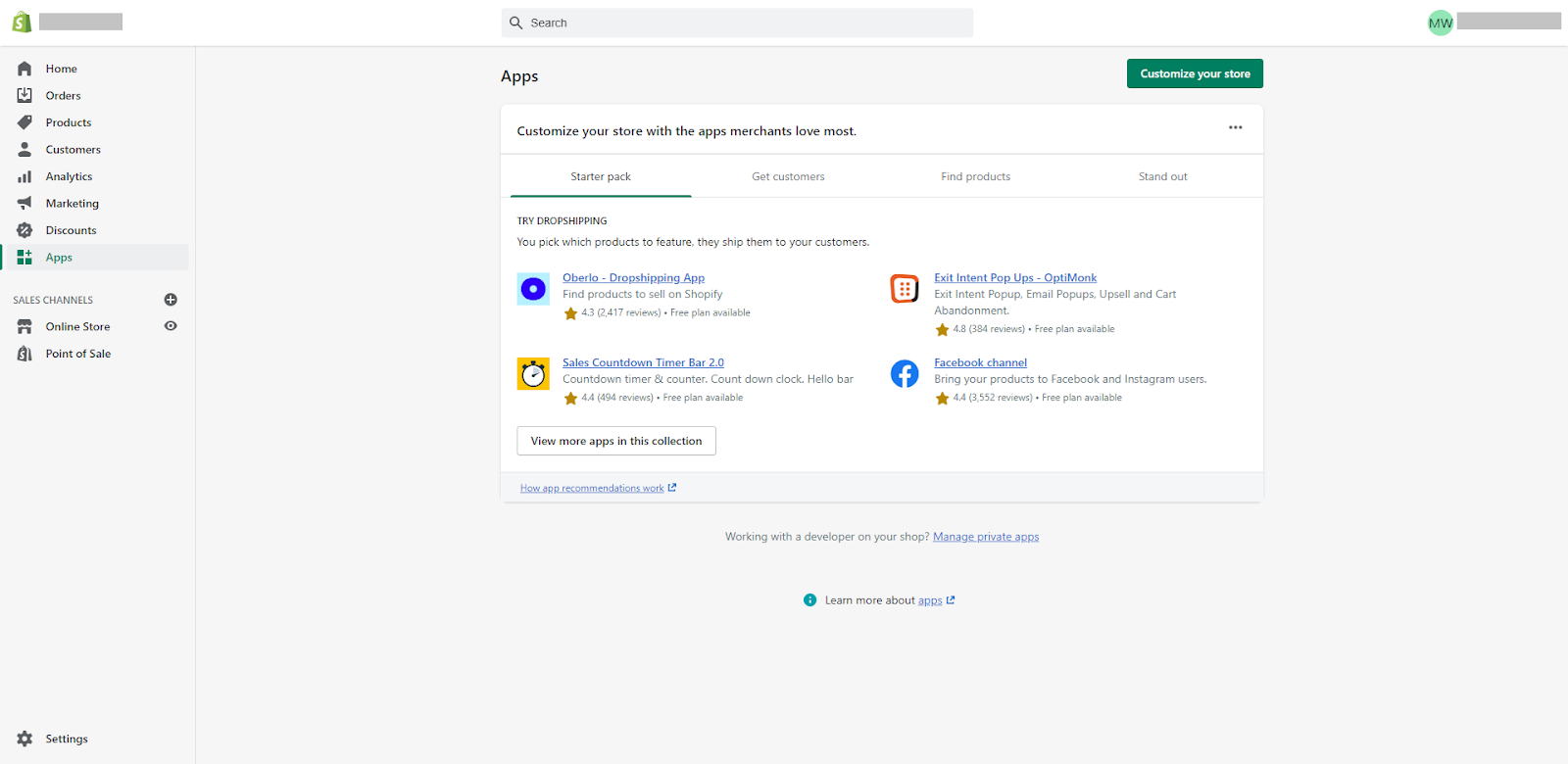Click View more apps in this collection

(x=616, y=441)
